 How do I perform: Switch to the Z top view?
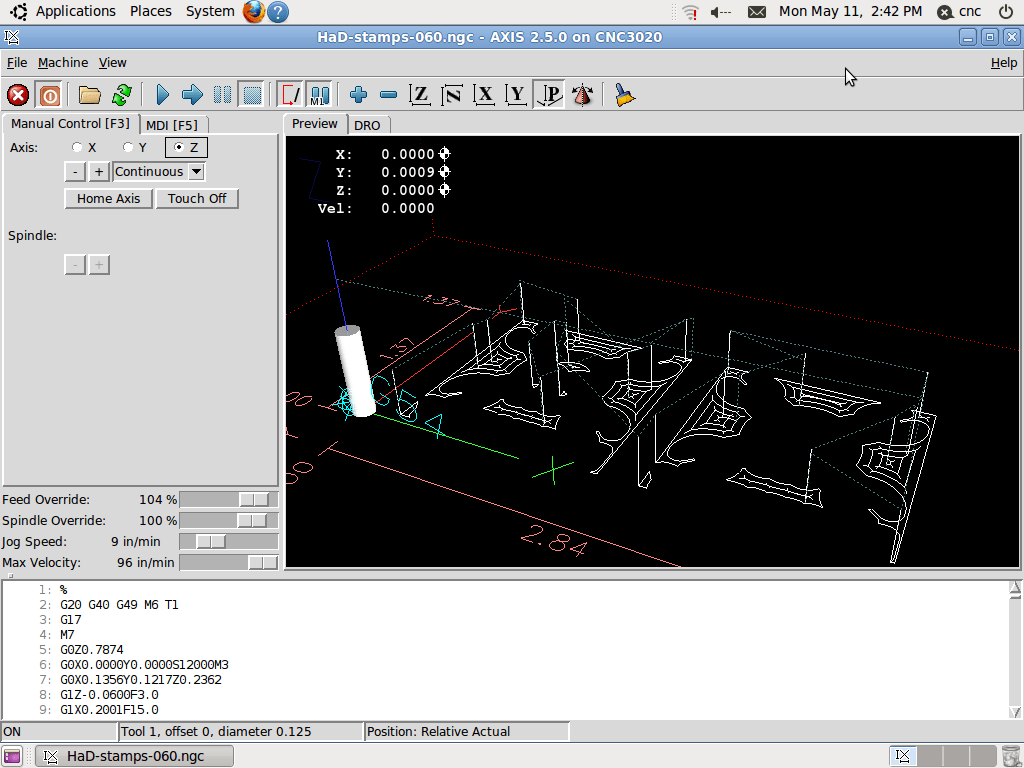click(x=421, y=95)
